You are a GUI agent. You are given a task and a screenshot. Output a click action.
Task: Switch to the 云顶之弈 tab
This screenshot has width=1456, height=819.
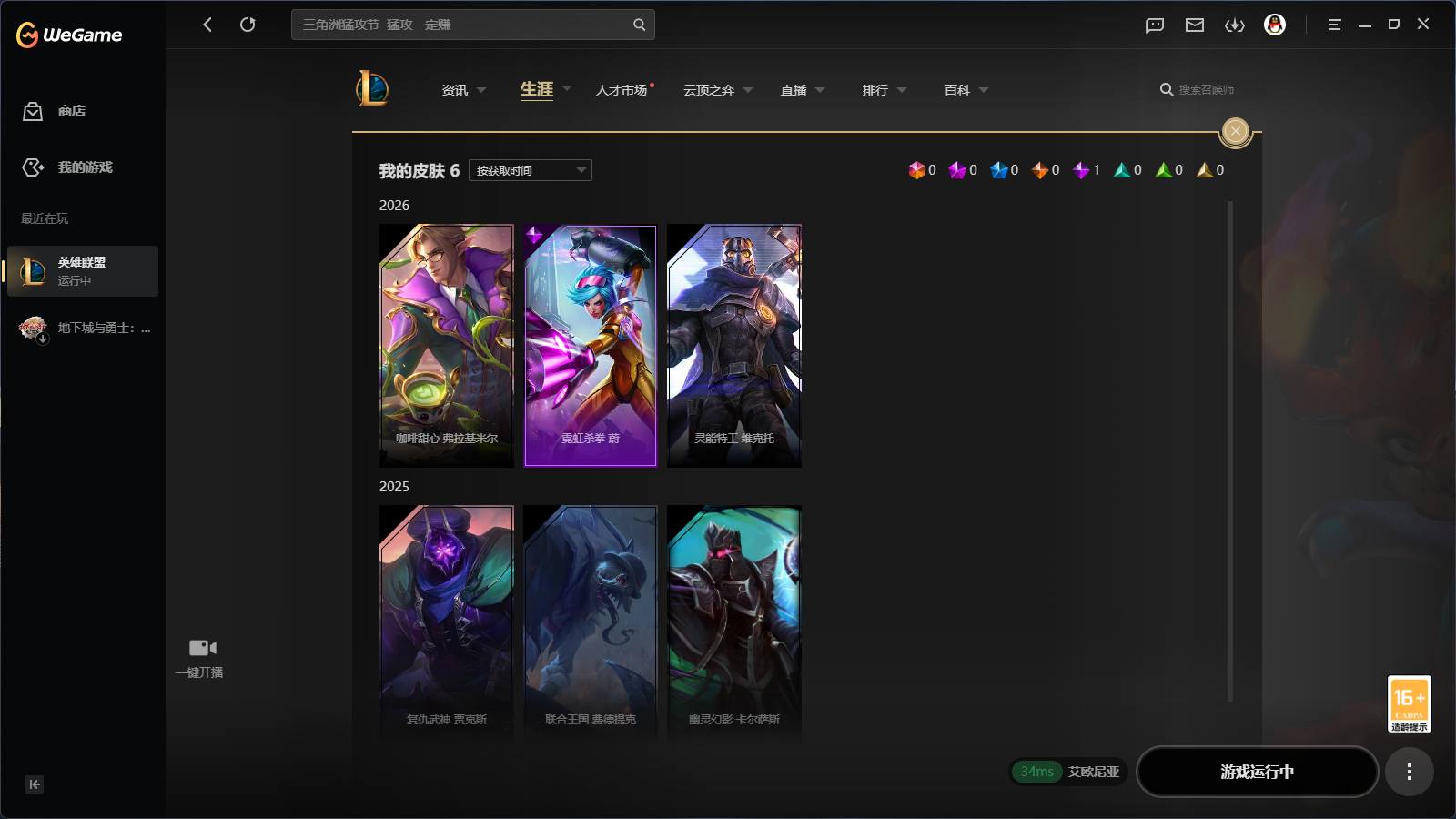point(709,90)
